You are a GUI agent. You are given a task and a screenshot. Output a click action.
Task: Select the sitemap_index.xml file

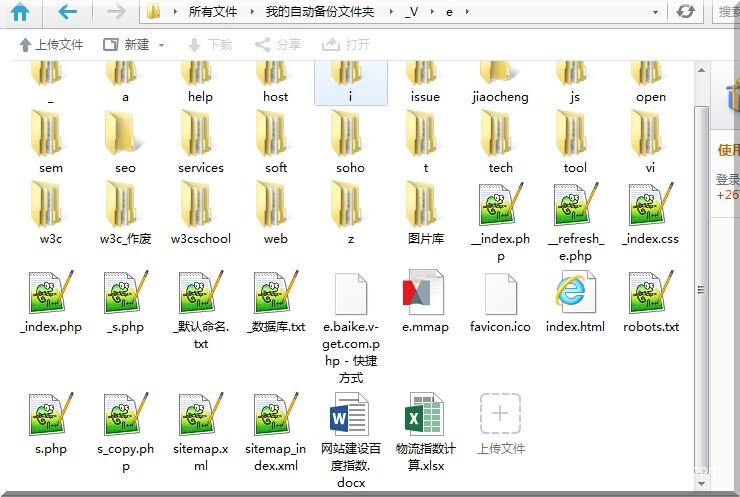(276, 432)
